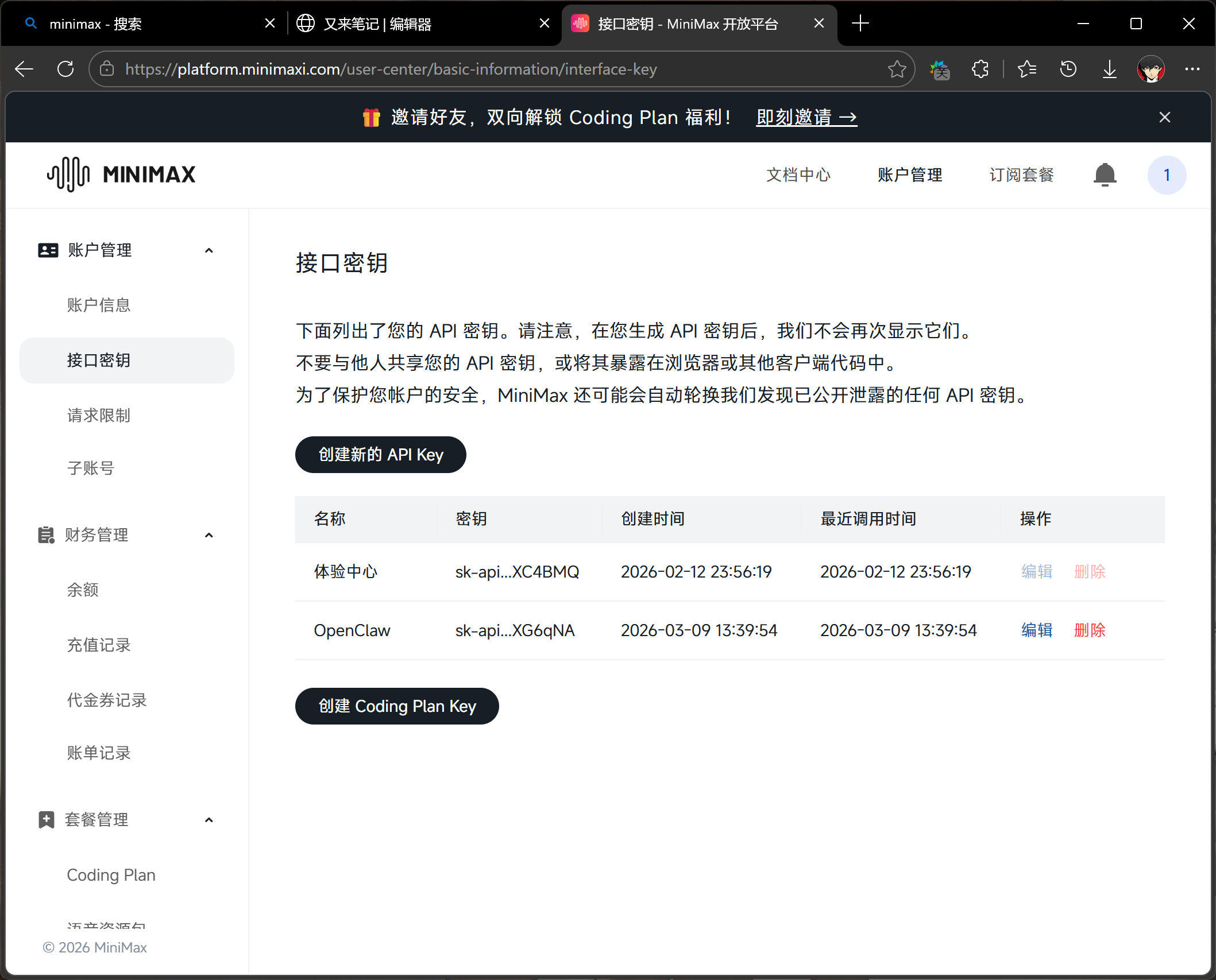The height and width of the screenshot is (980, 1216).
Task: Open 账户管理 in the top navigation
Action: click(910, 175)
